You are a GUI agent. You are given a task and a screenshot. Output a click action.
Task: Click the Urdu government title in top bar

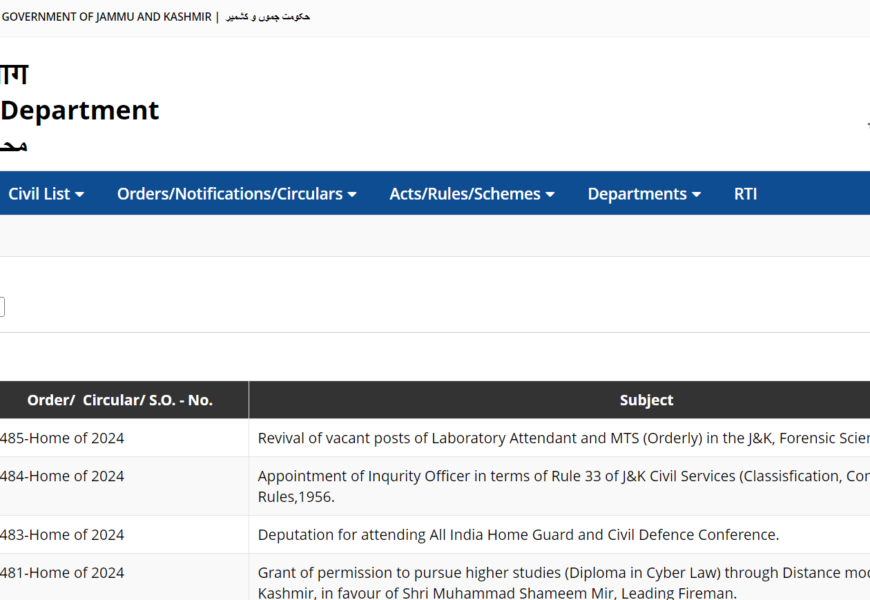pyautogui.click(x=268, y=17)
